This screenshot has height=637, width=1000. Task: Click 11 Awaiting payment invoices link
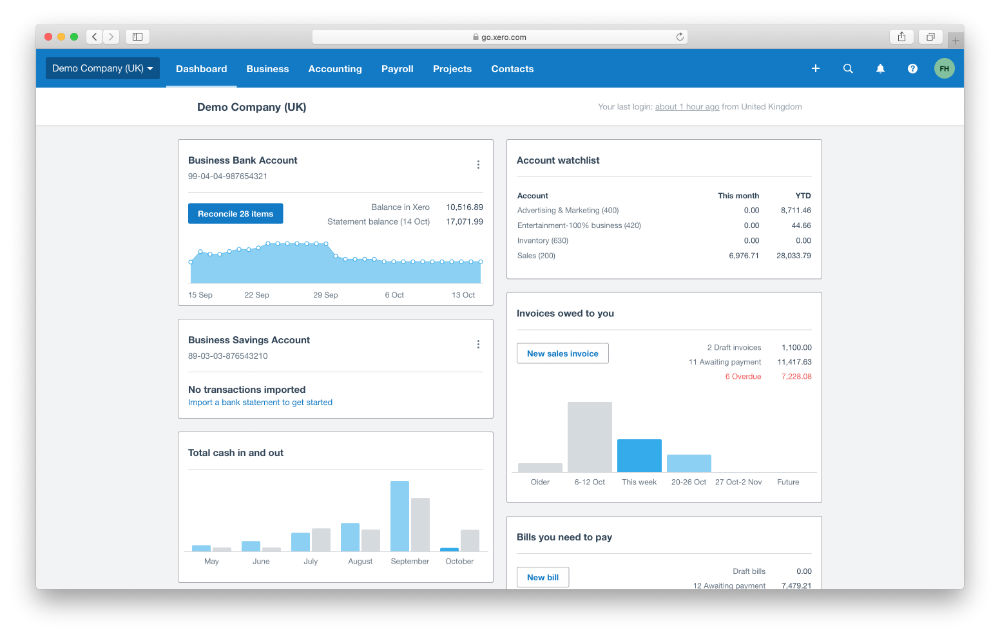[x=724, y=362]
